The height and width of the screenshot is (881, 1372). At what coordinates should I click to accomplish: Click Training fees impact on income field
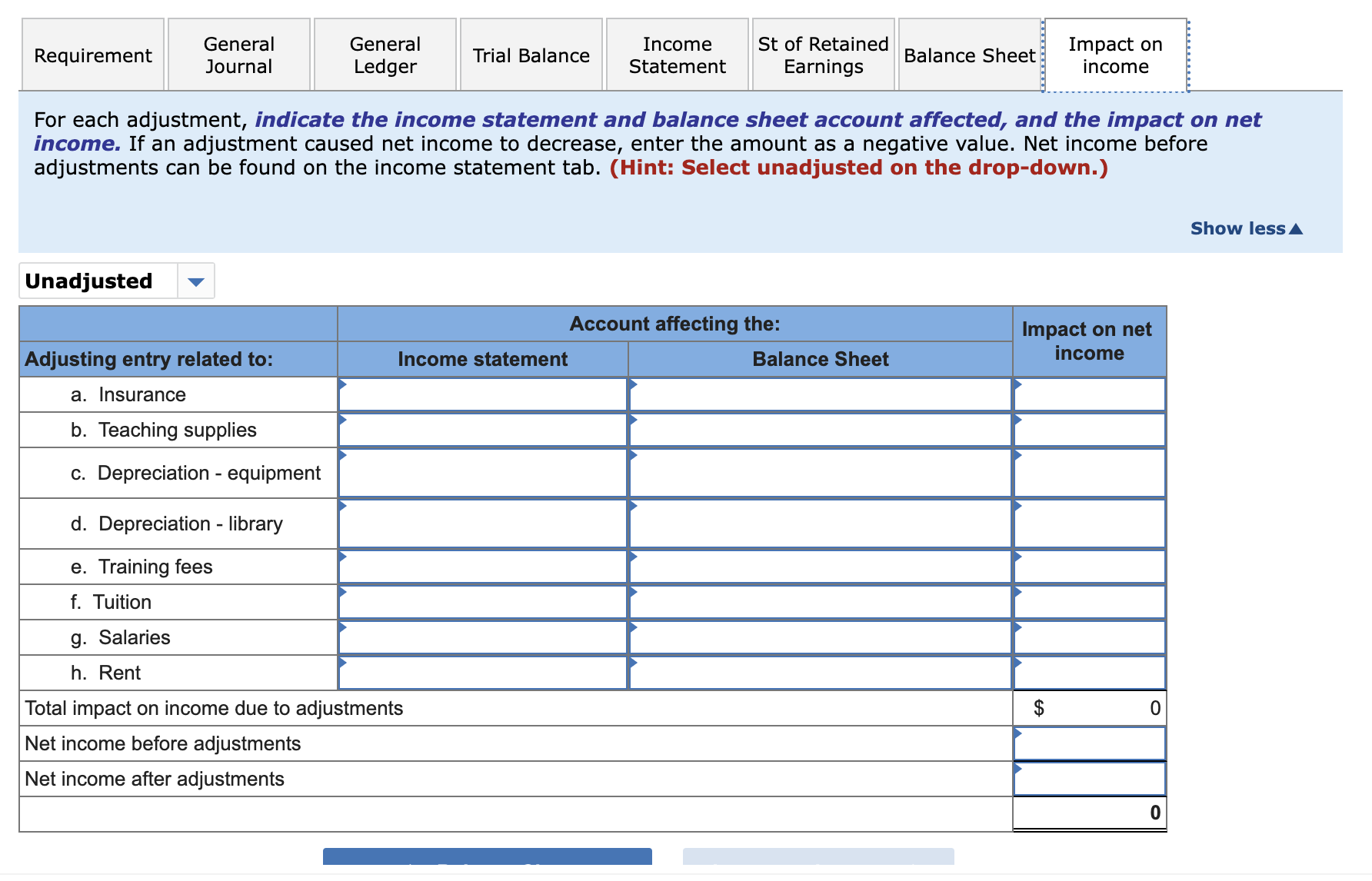click(x=1090, y=567)
